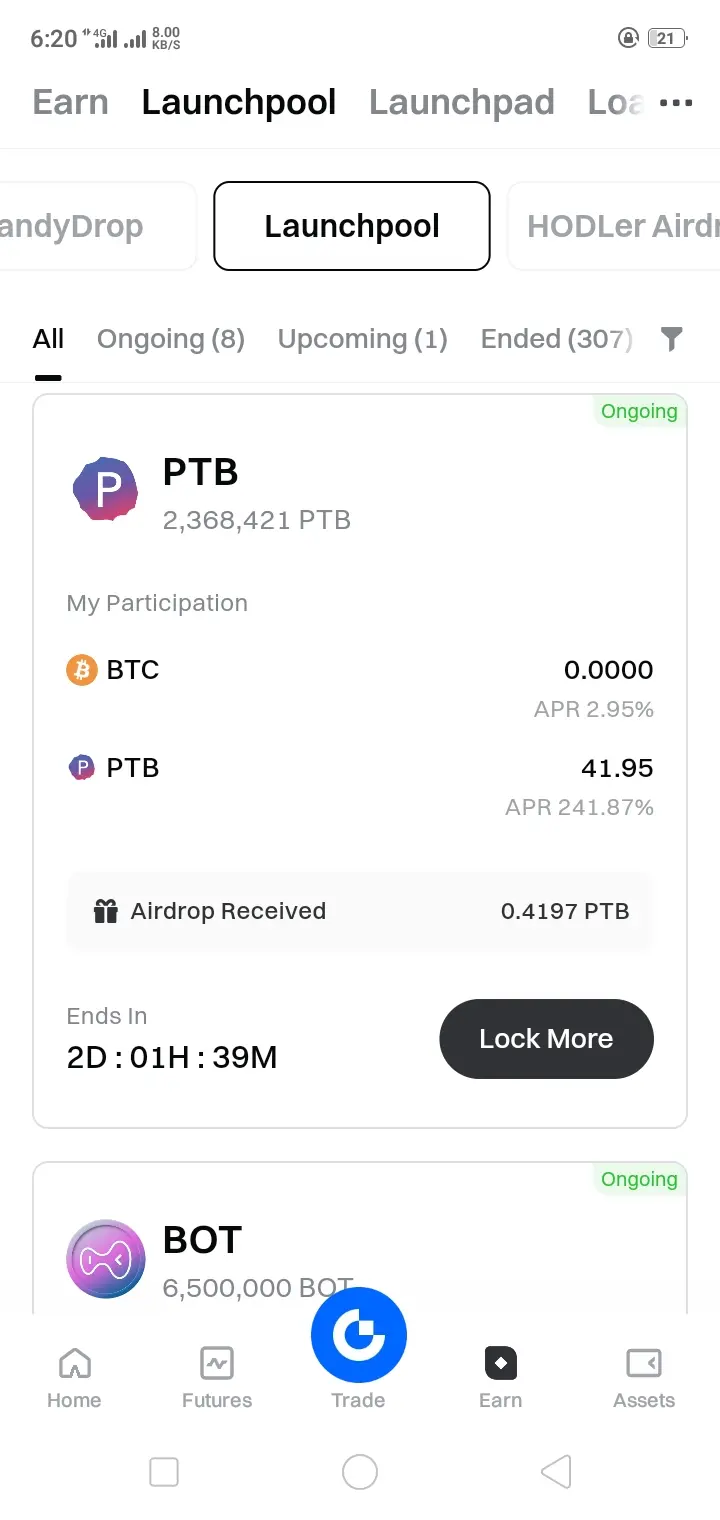Screen dimensions: 720x1520
Task: Tap the PTB token logo
Action: [105, 489]
